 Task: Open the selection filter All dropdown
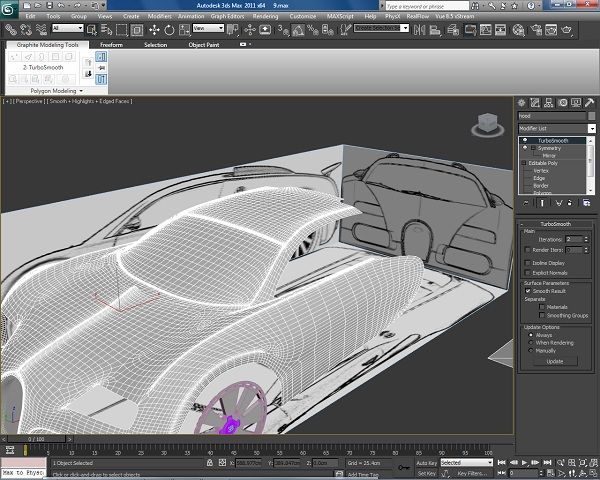(68, 28)
